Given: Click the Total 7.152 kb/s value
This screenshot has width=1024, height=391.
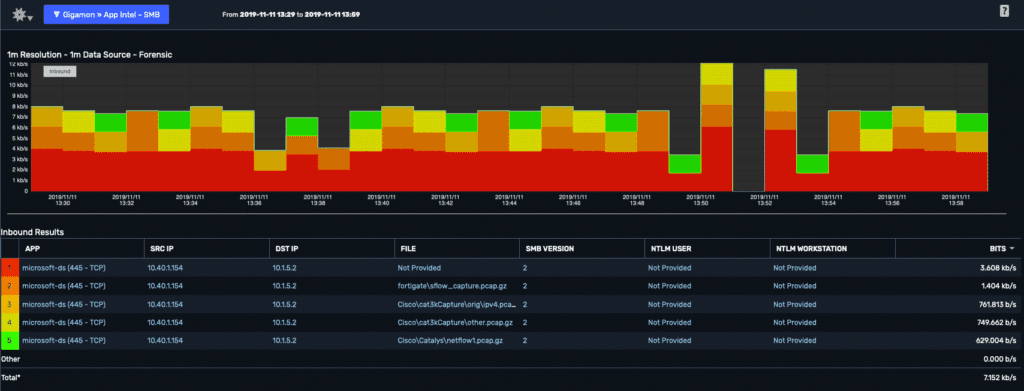Looking at the screenshot, I should pyautogui.click(x=999, y=377).
